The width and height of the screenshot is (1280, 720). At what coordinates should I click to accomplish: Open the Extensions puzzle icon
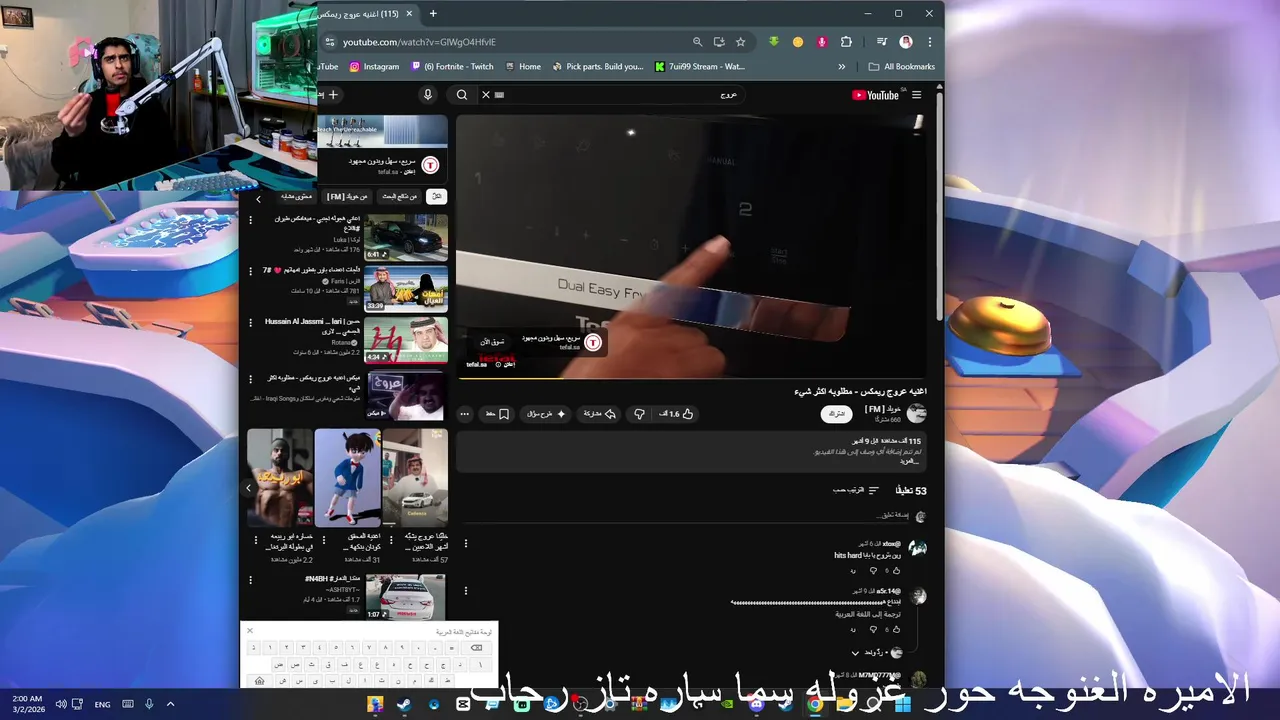(846, 42)
